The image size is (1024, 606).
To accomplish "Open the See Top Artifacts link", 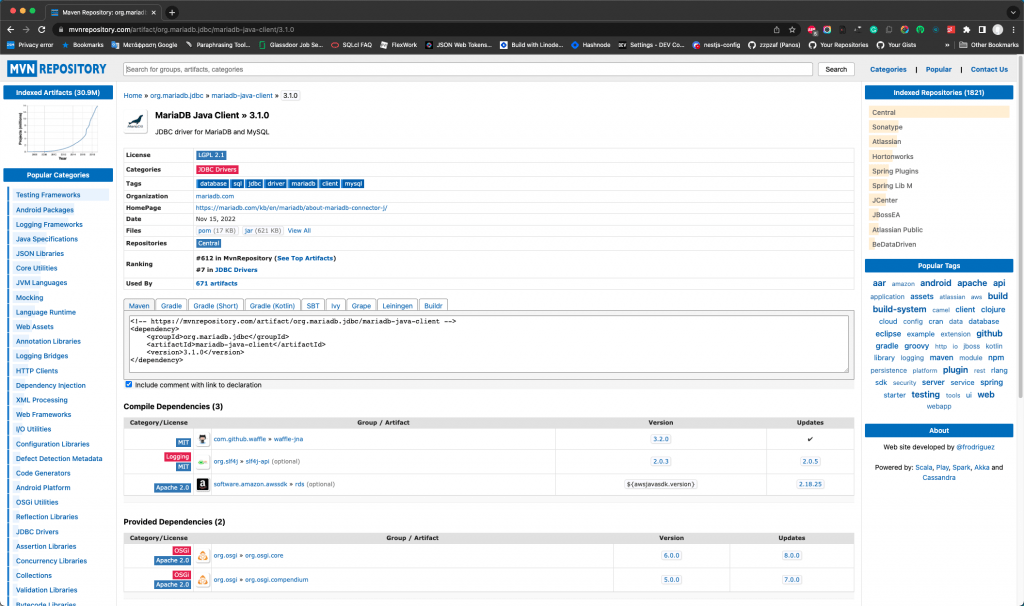I will [x=305, y=259].
